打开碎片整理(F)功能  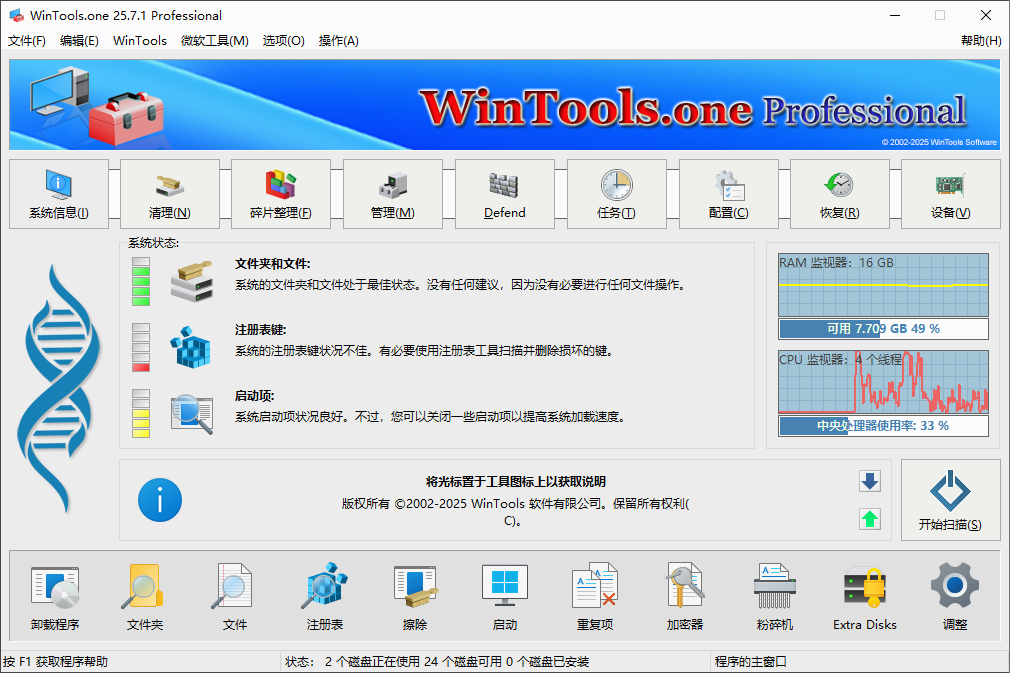pos(281,194)
